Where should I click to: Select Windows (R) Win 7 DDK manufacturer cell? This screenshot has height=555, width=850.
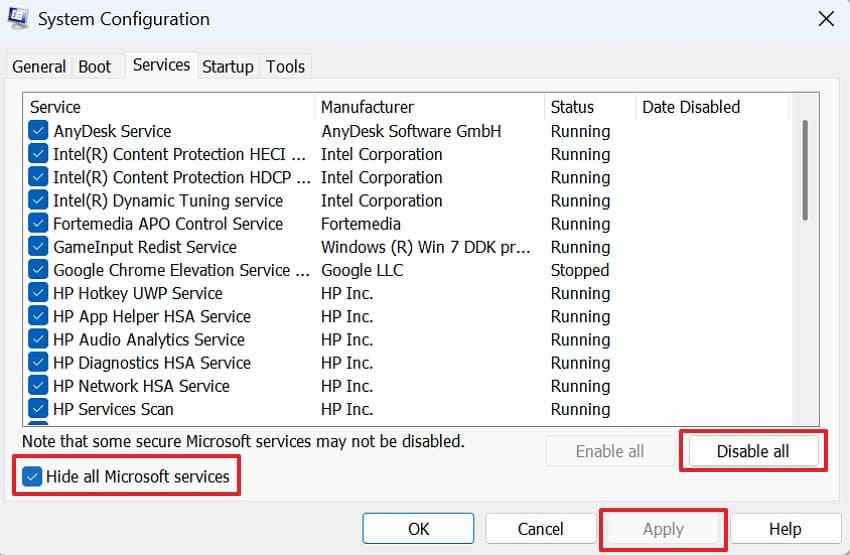point(426,247)
